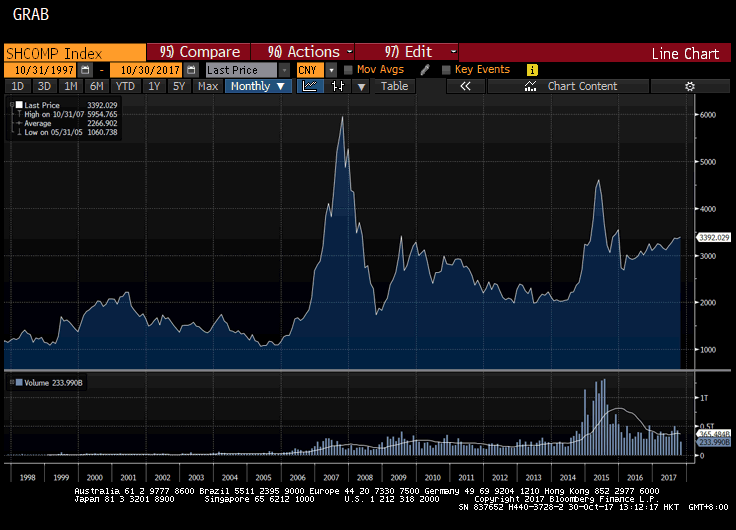Open the Monthly periodicity dropdown
Screen dimensions: 736x530
pyautogui.click(x=257, y=87)
